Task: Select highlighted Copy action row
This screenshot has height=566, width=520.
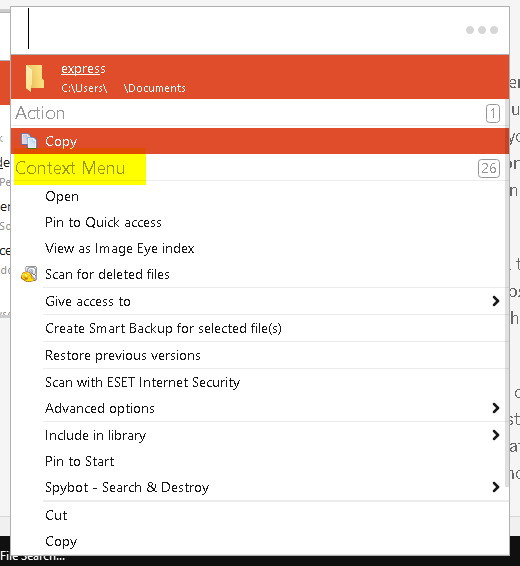Action: (260, 141)
